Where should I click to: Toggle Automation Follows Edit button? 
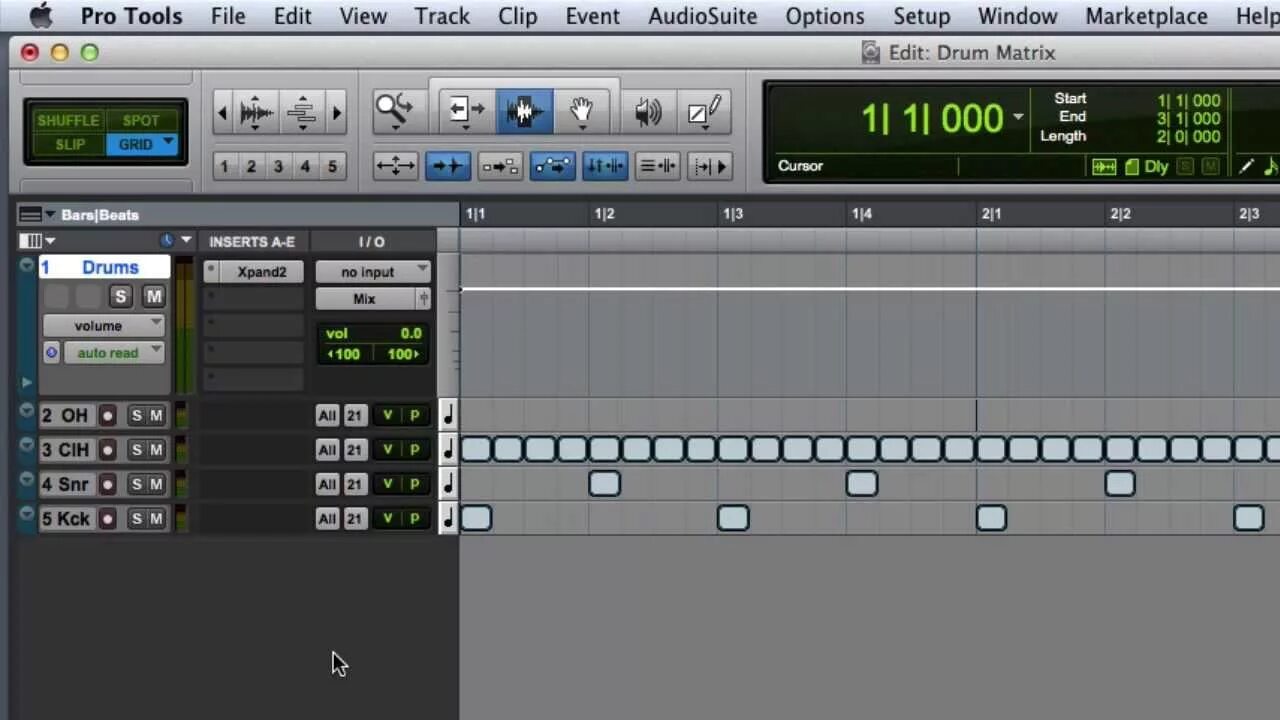click(552, 166)
